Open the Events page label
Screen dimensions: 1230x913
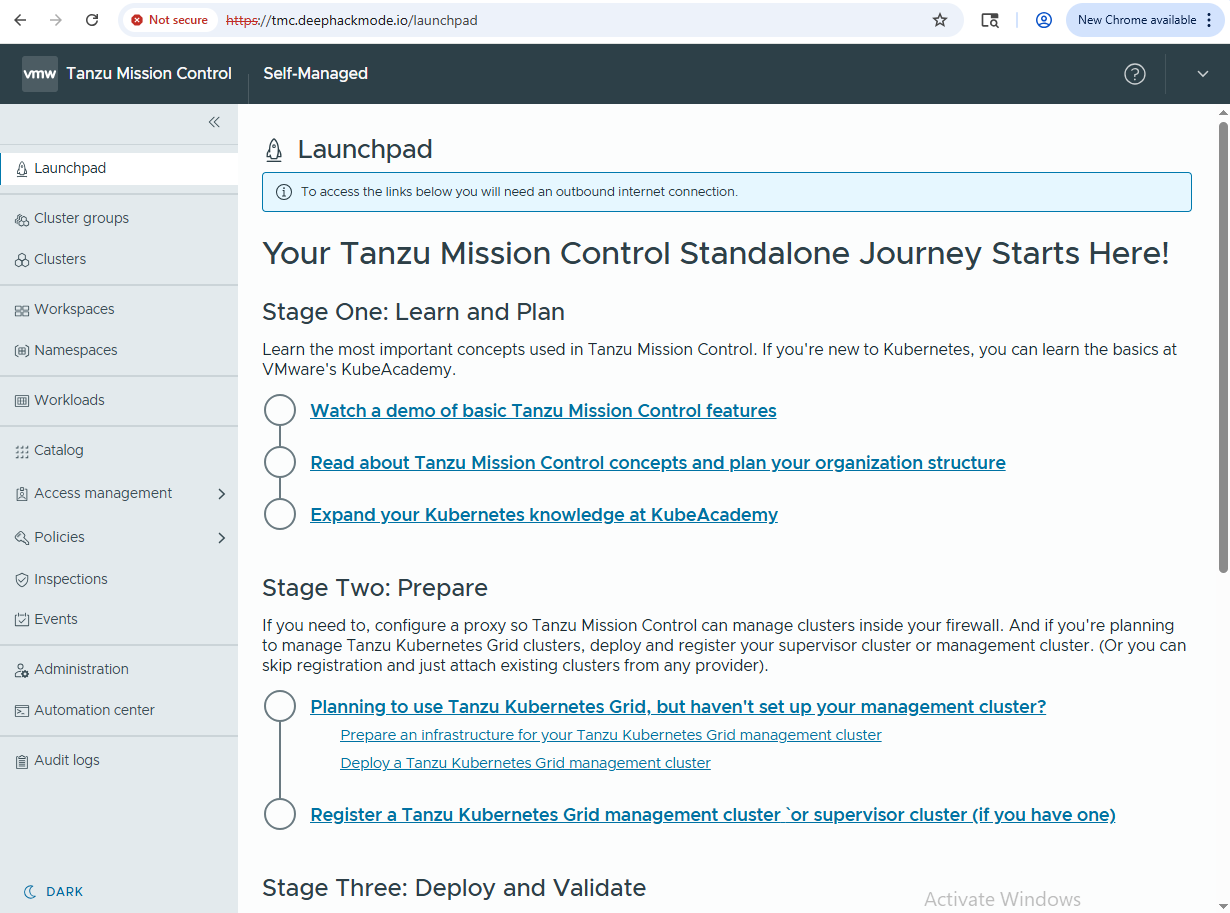click(56, 619)
